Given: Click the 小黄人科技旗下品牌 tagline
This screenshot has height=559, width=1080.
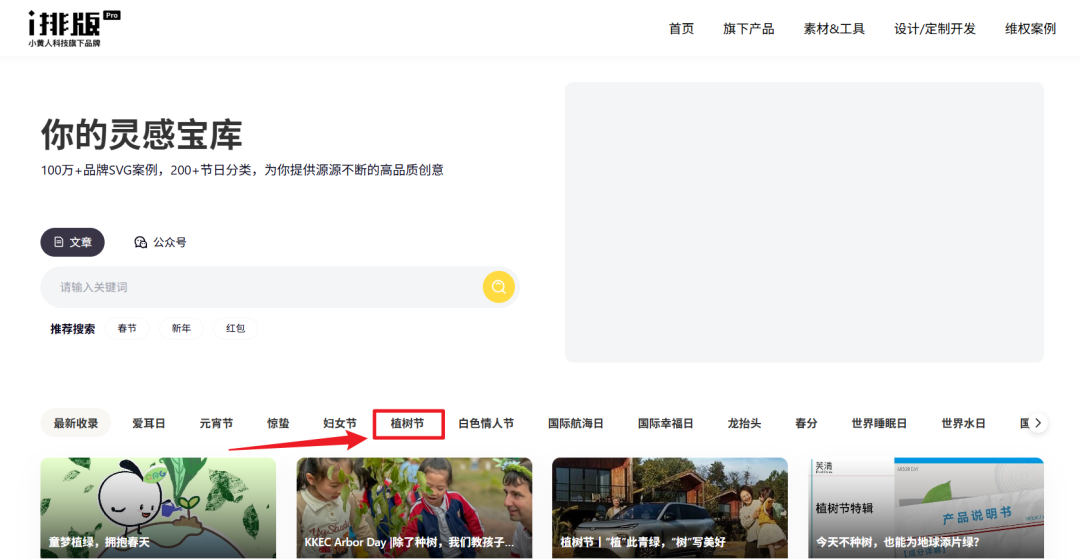Looking at the screenshot, I should [x=64, y=43].
